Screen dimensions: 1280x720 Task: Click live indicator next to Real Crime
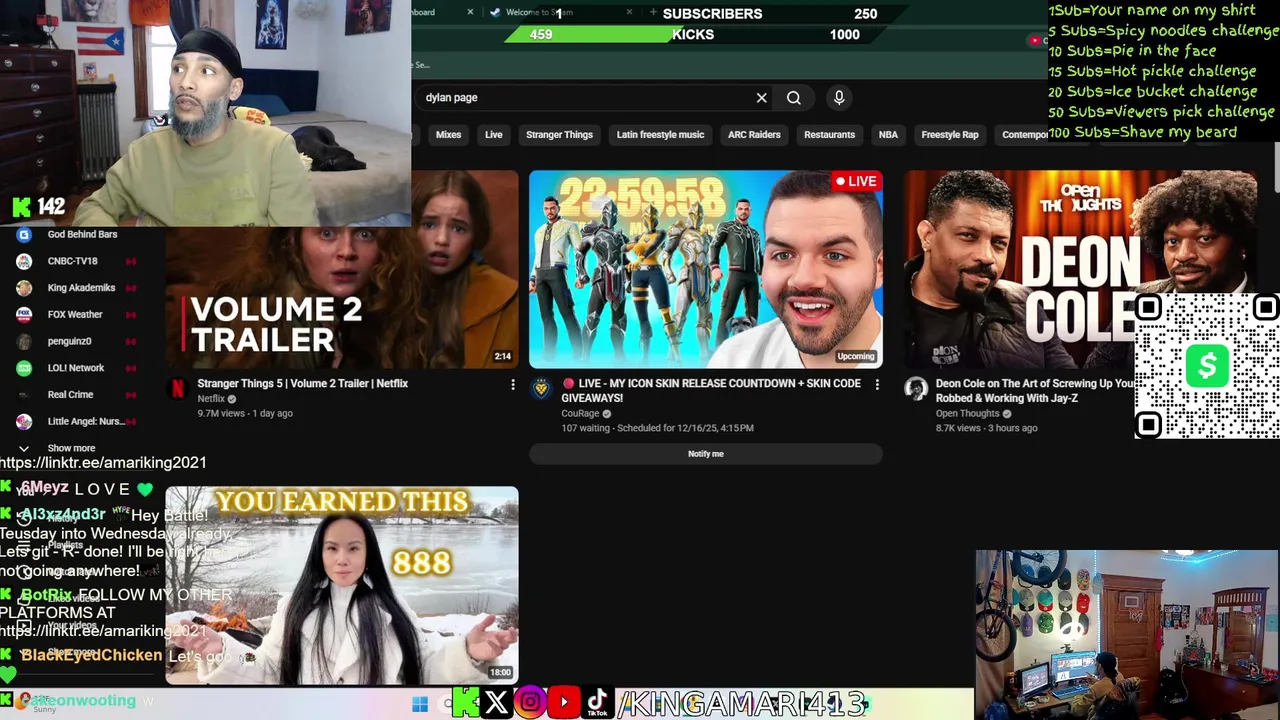(130, 395)
